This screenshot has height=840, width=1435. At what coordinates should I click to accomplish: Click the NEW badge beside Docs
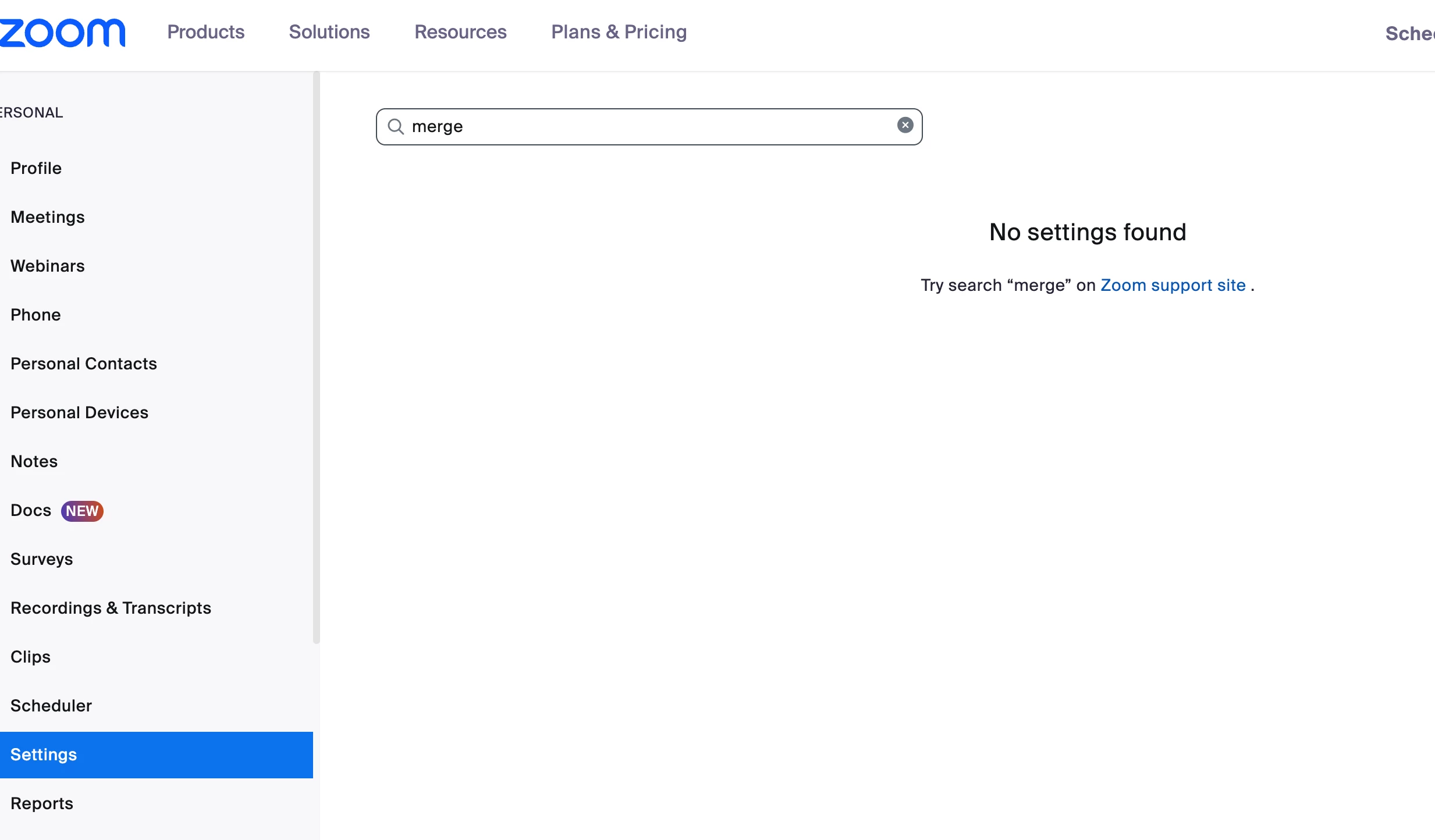(x=82, y=511)
